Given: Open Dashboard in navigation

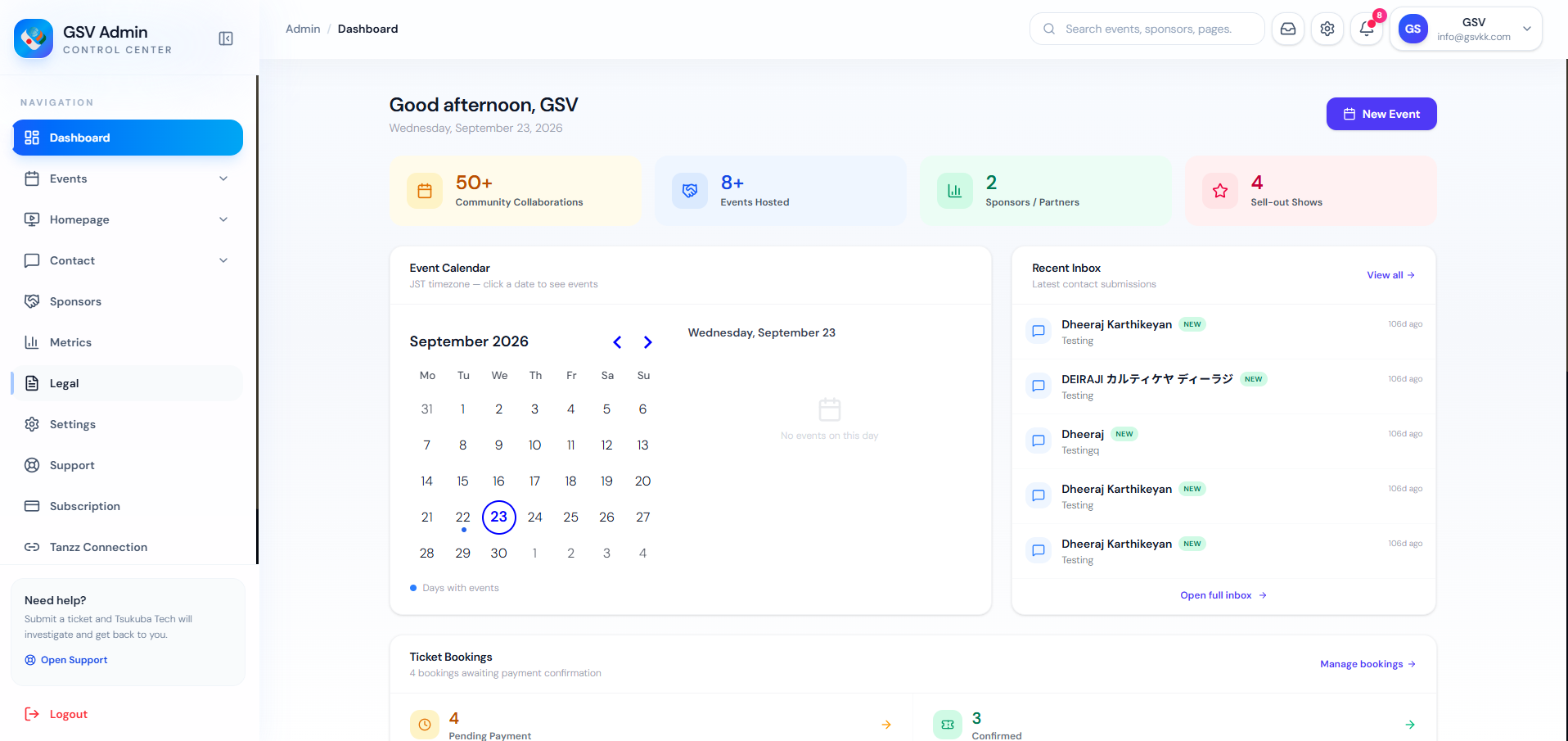Looking at the screenshot, I should (x=128, y=138).
